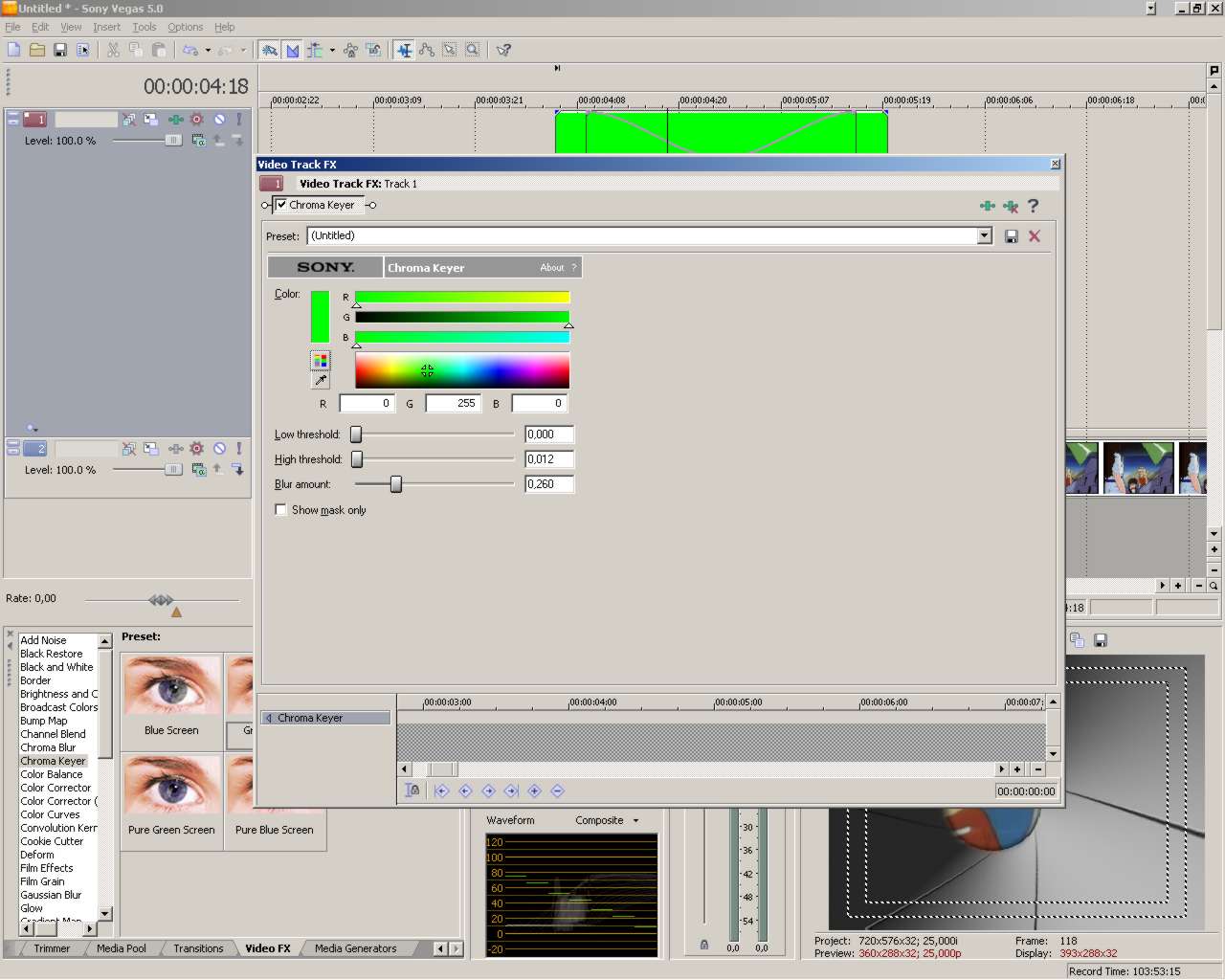Screen dimensions: 1225x980
Task: Click the High threshold value field
Action: [x=549, y=459]
